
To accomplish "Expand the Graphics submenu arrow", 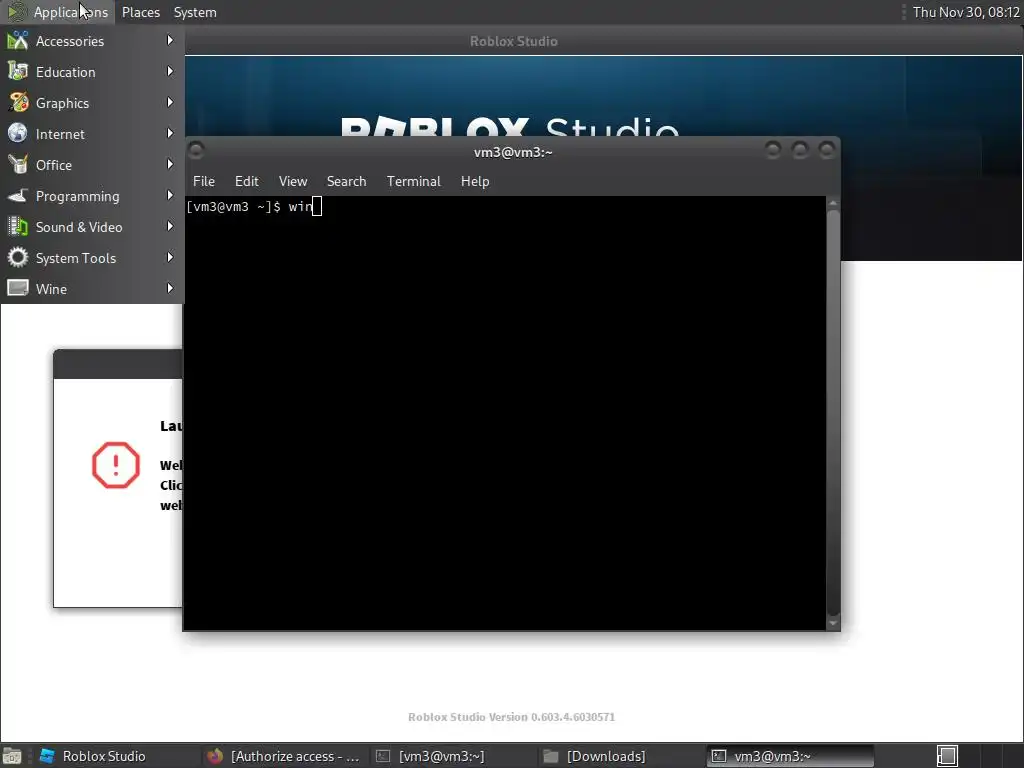I will 170,103.
